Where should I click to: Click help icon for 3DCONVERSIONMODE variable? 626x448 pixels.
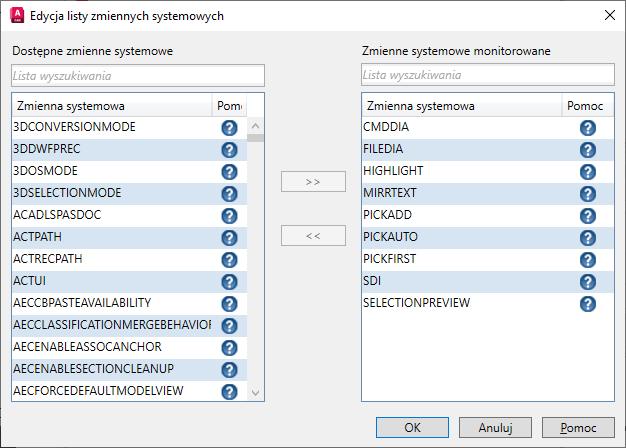(x=229, y=128)
